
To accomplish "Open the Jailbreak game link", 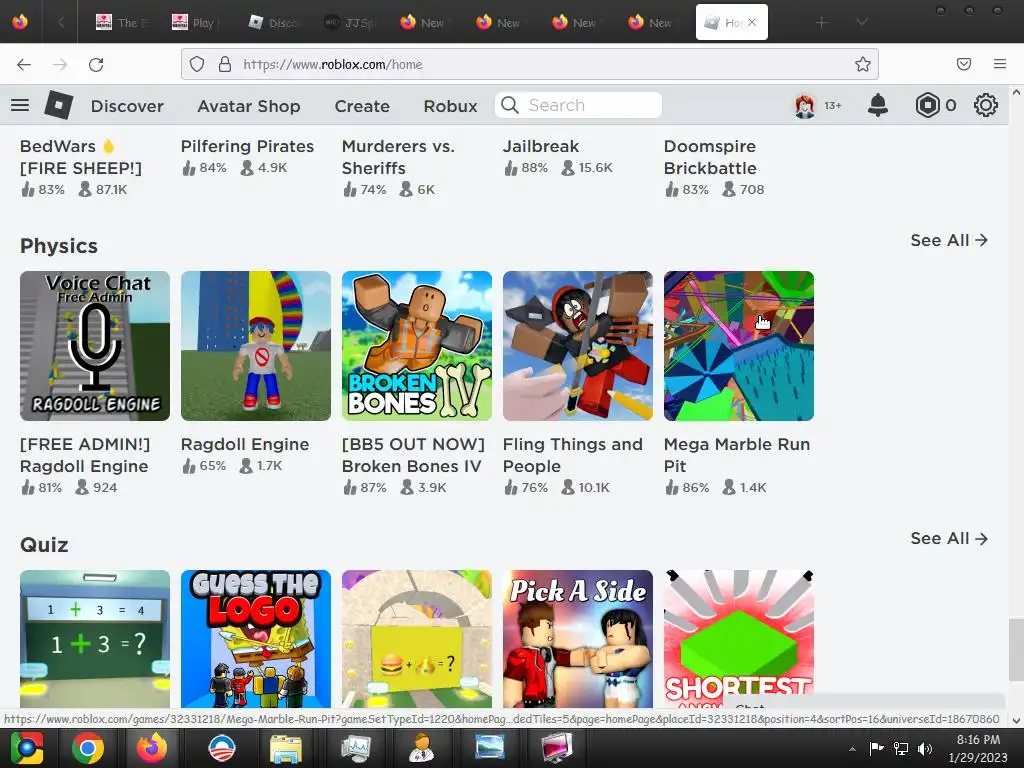I will tap(541, 146).
